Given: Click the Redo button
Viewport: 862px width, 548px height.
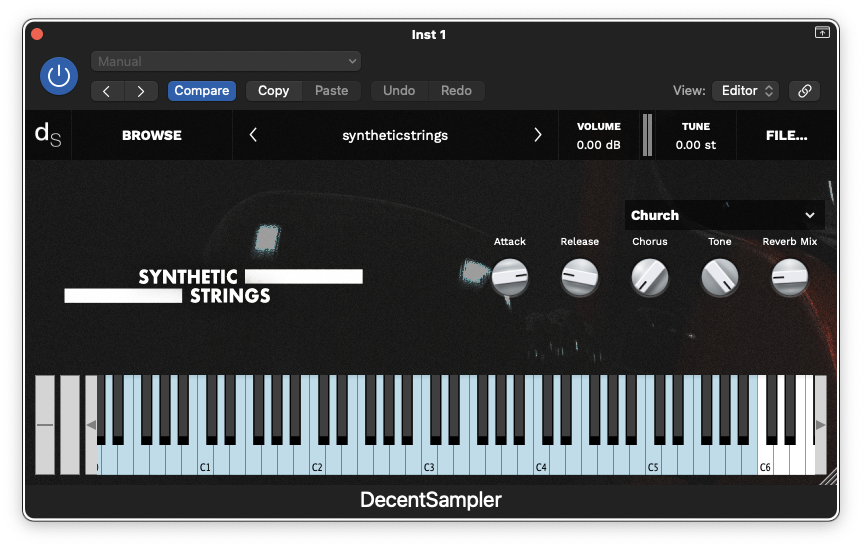Looking at the screenshot, I should coord(456,91).
